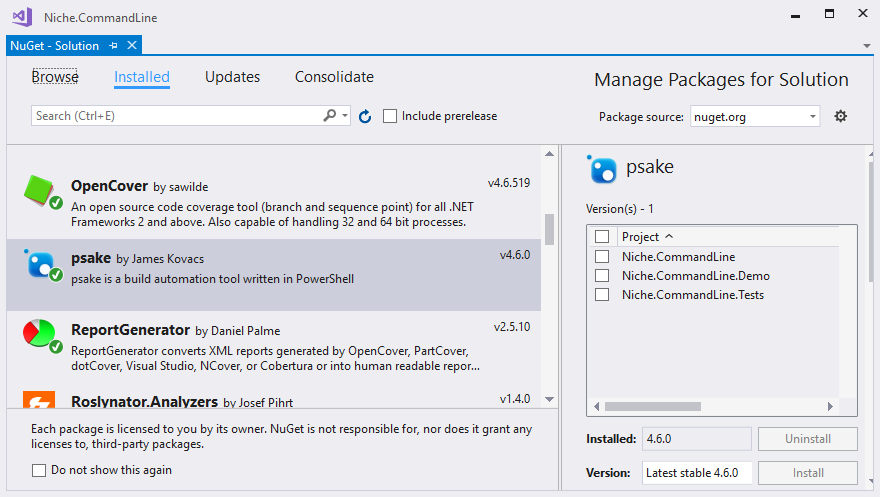Expand the search options dropdown arrow
The width and height of the screenshot is (880, 497).
[x=345, y=116]
